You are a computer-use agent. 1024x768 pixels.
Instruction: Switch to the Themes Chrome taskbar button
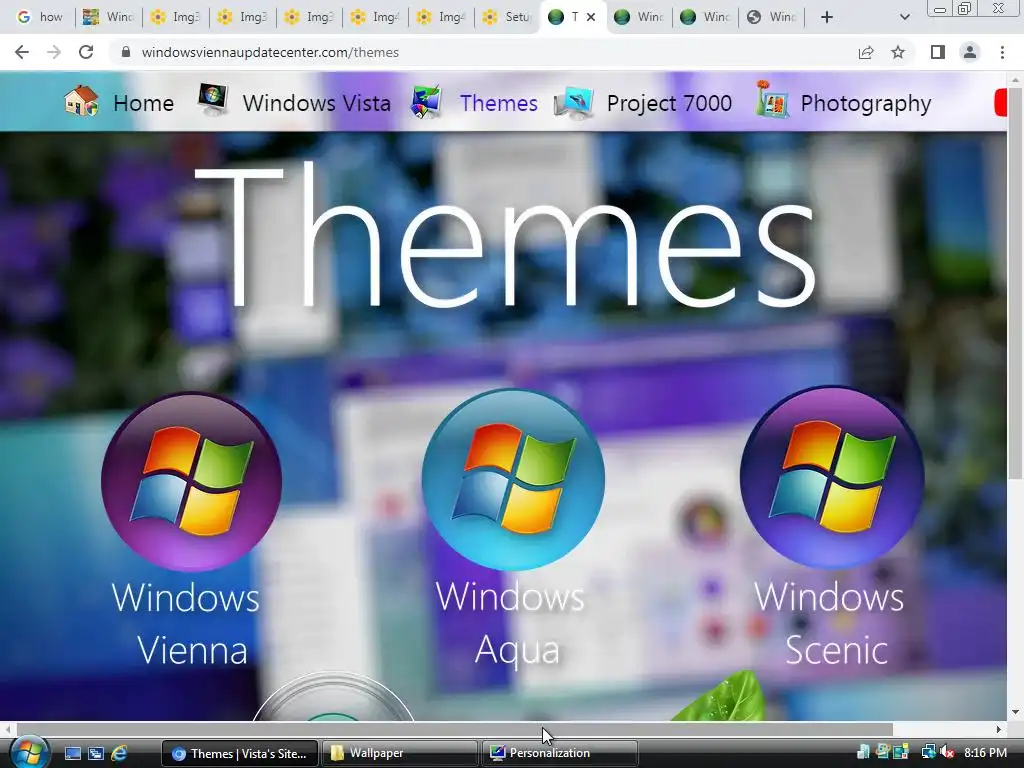point(240,754)
